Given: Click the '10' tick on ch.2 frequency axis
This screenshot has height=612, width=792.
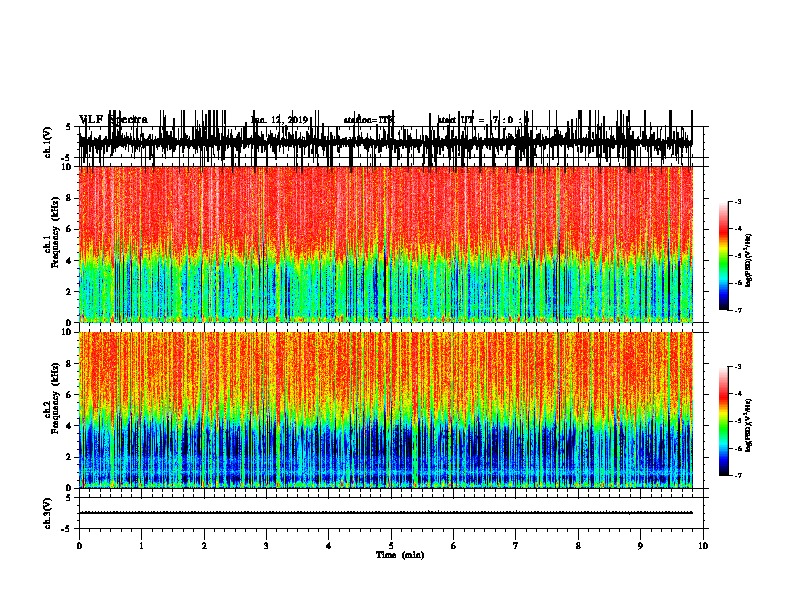Looking at the screenshot, I should tap(68, 332).
